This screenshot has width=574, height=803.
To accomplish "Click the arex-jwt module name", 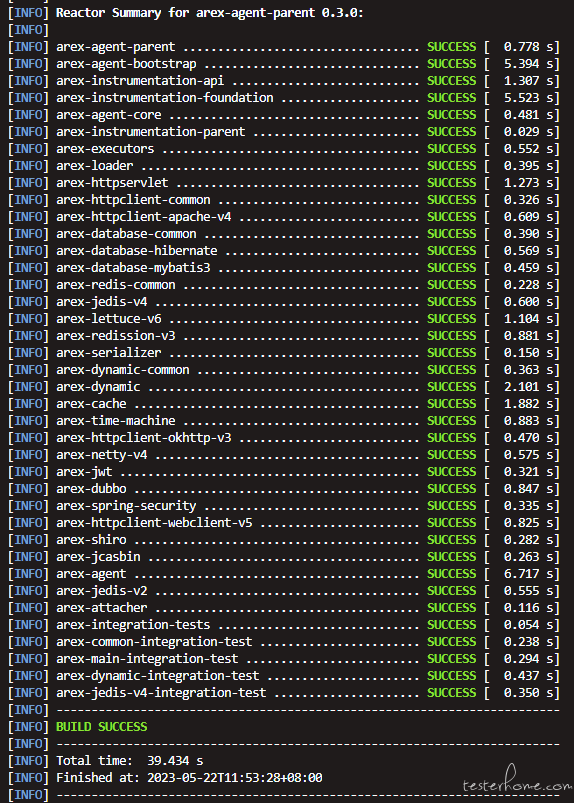I will (84, 471).
